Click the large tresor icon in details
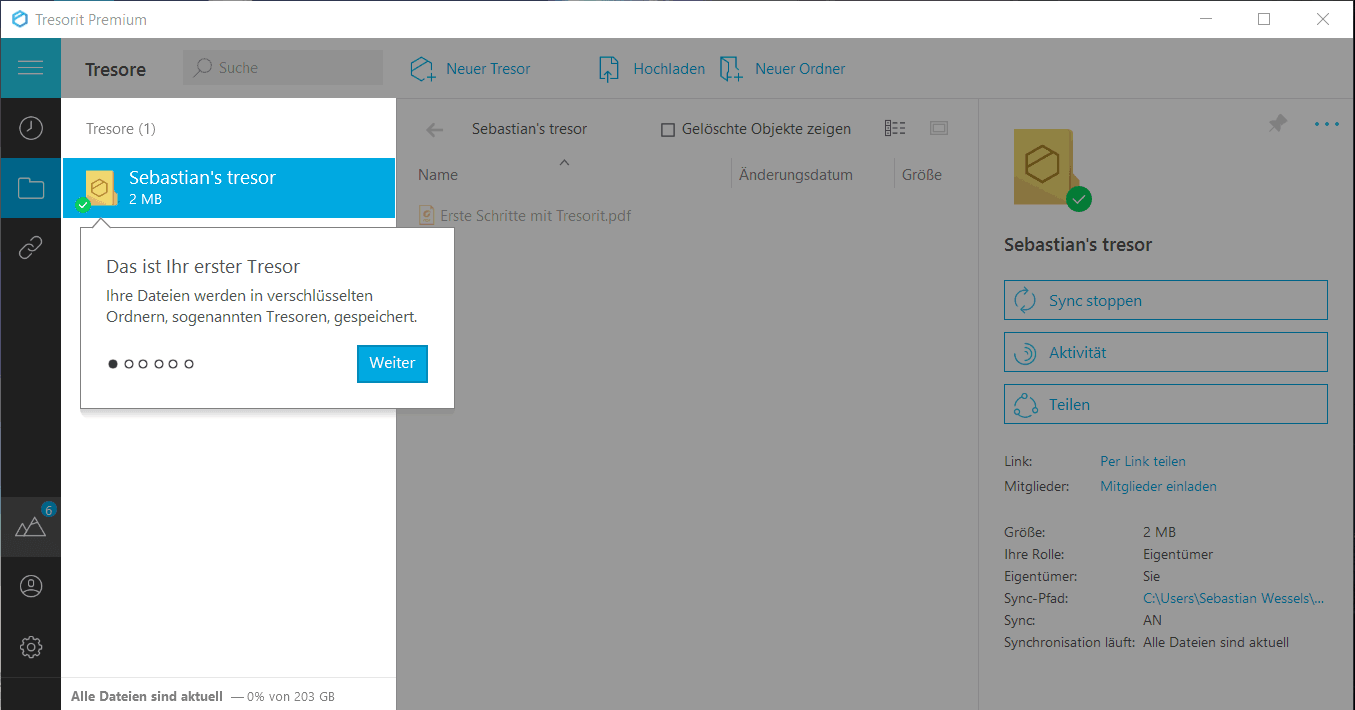1355x710 pixels. (x=1046, y=168)
